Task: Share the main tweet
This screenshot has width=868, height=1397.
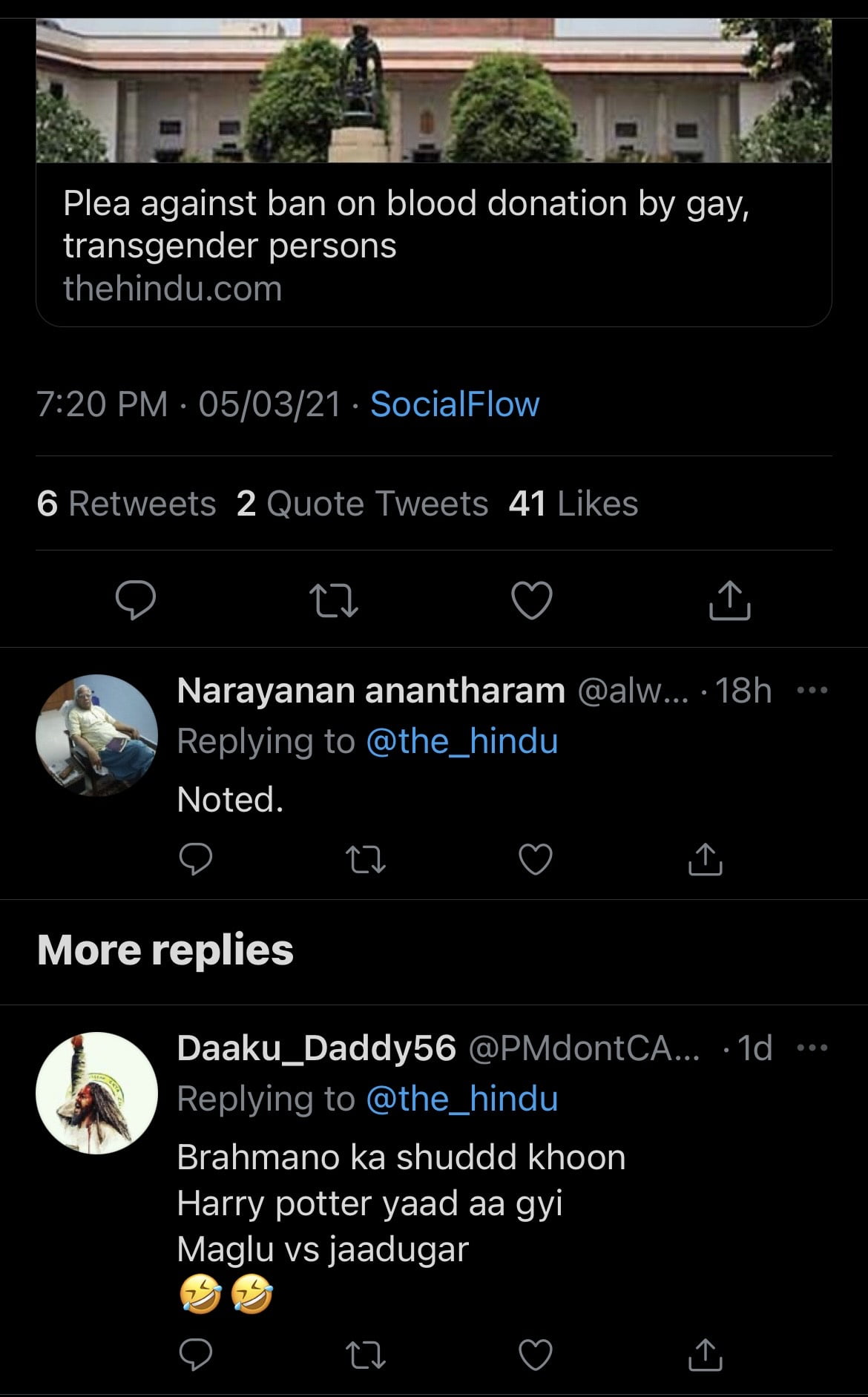Action: (730, 600)
